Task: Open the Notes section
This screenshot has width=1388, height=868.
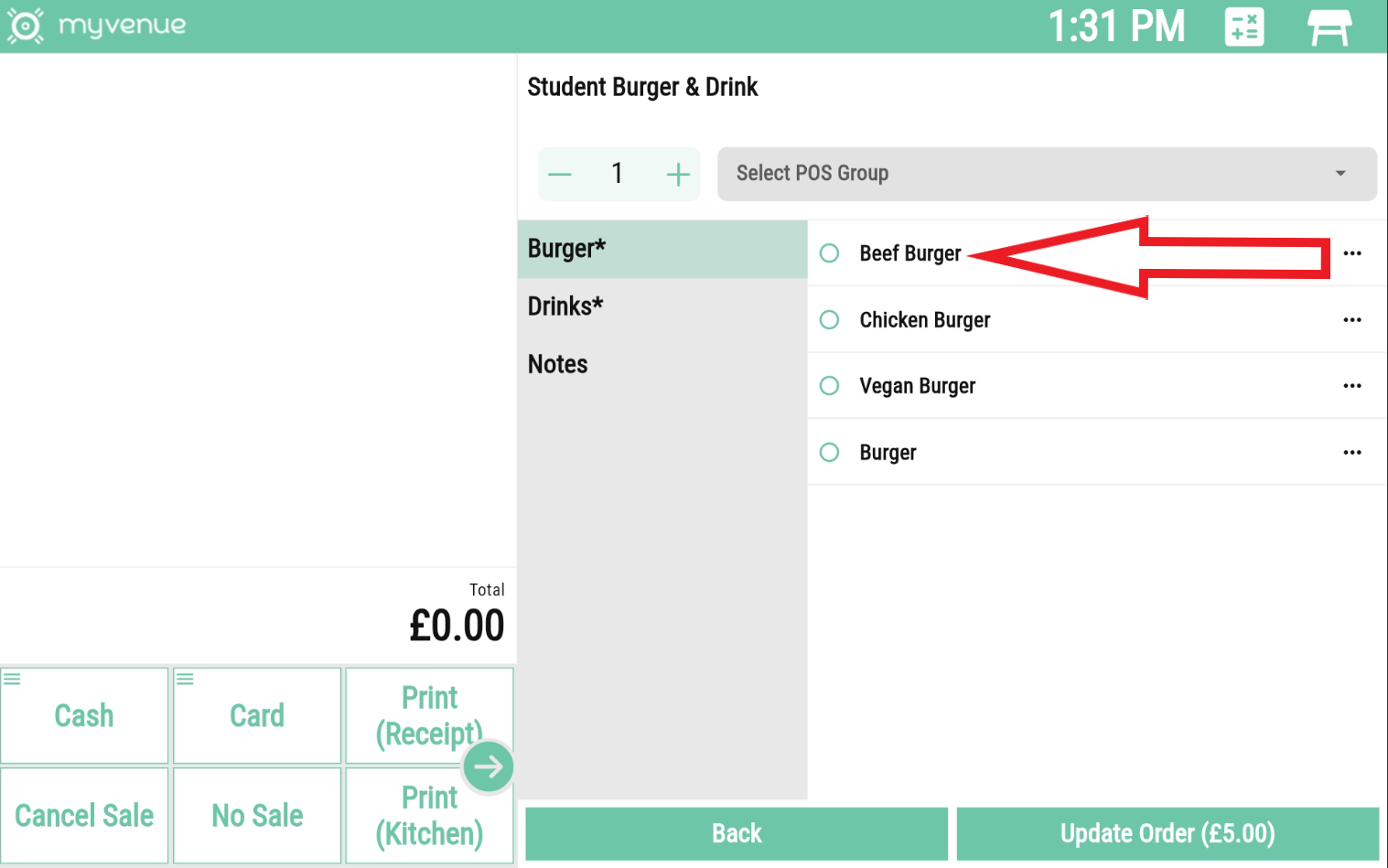Action: [x=558, y=365]
